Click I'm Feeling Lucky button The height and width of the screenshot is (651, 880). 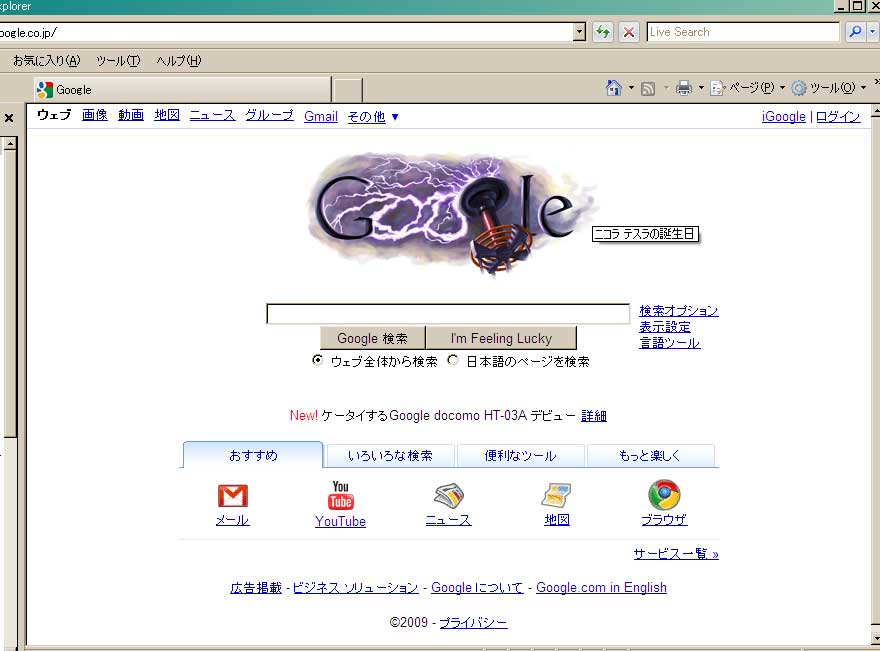point(501,338)
